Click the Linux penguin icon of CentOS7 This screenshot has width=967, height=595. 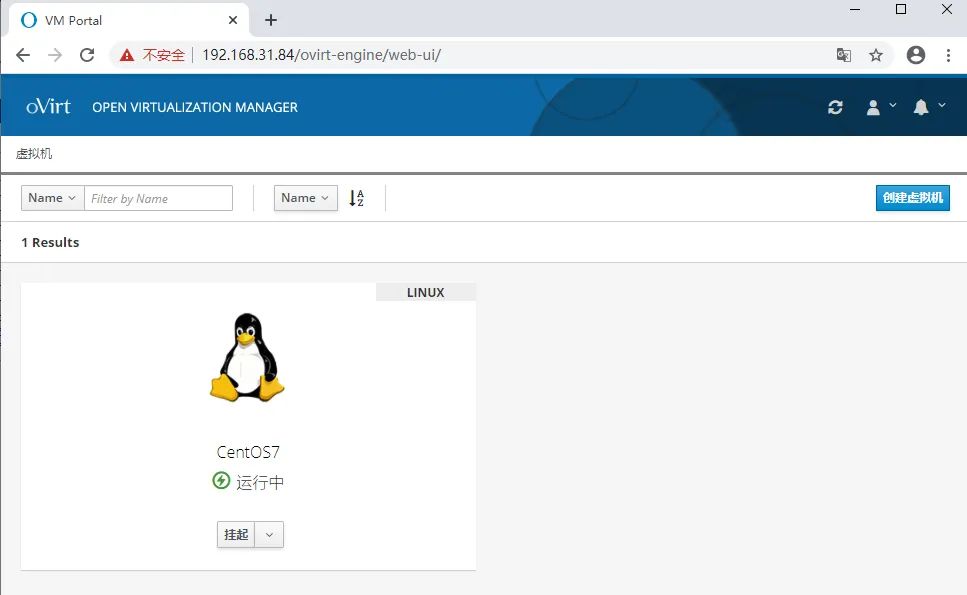[x=247, y=357]
